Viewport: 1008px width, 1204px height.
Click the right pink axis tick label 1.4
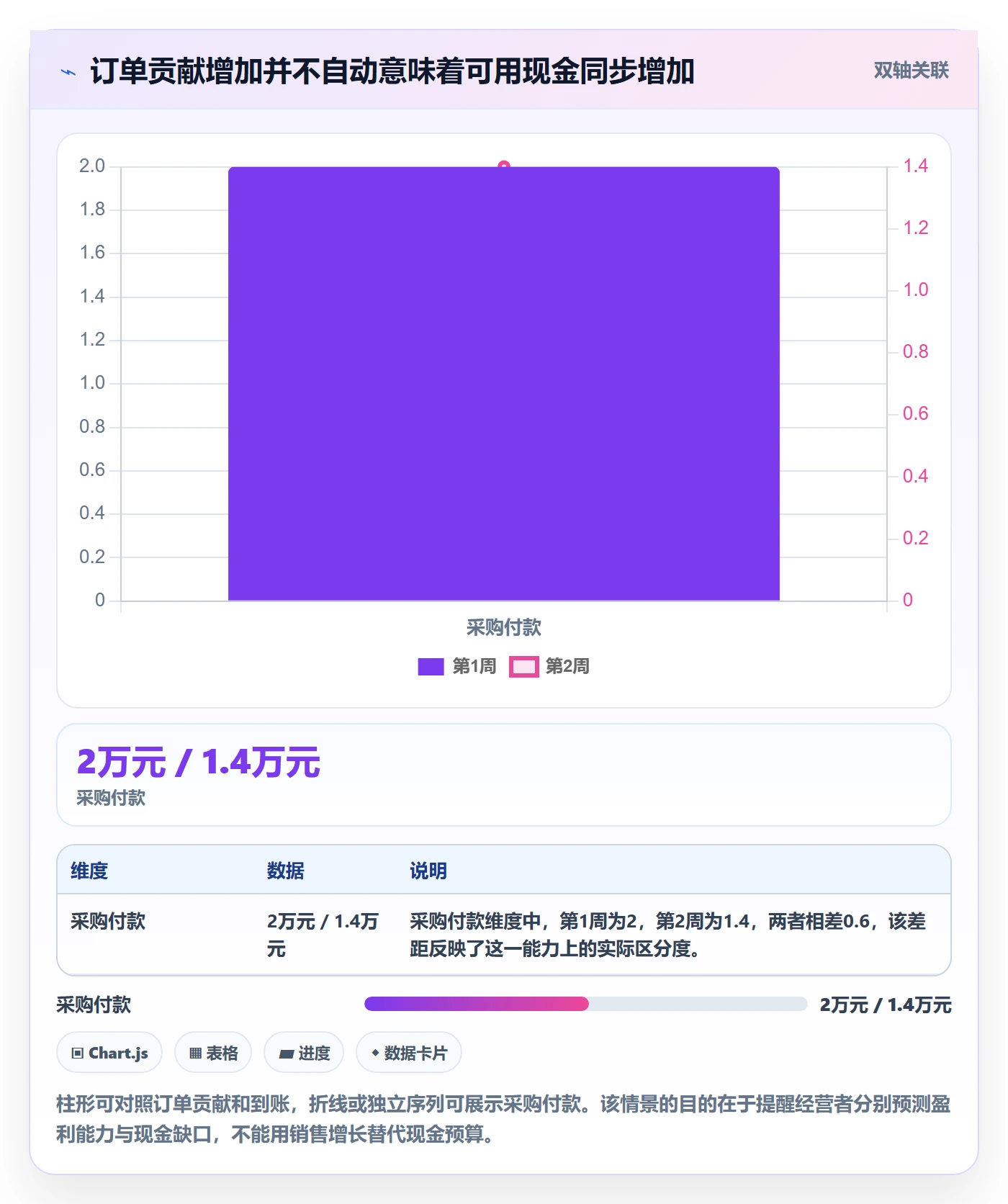(916, 166)
